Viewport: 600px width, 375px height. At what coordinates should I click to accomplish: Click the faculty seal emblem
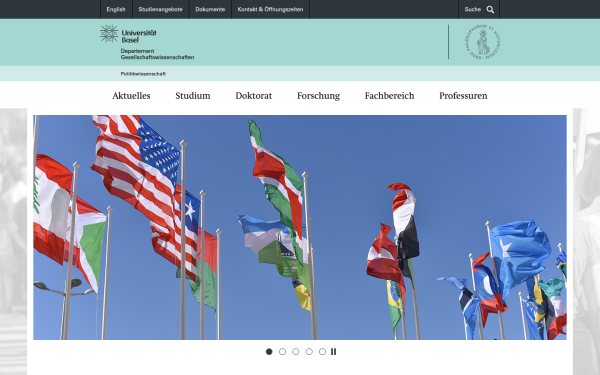[x=483, y=42]
